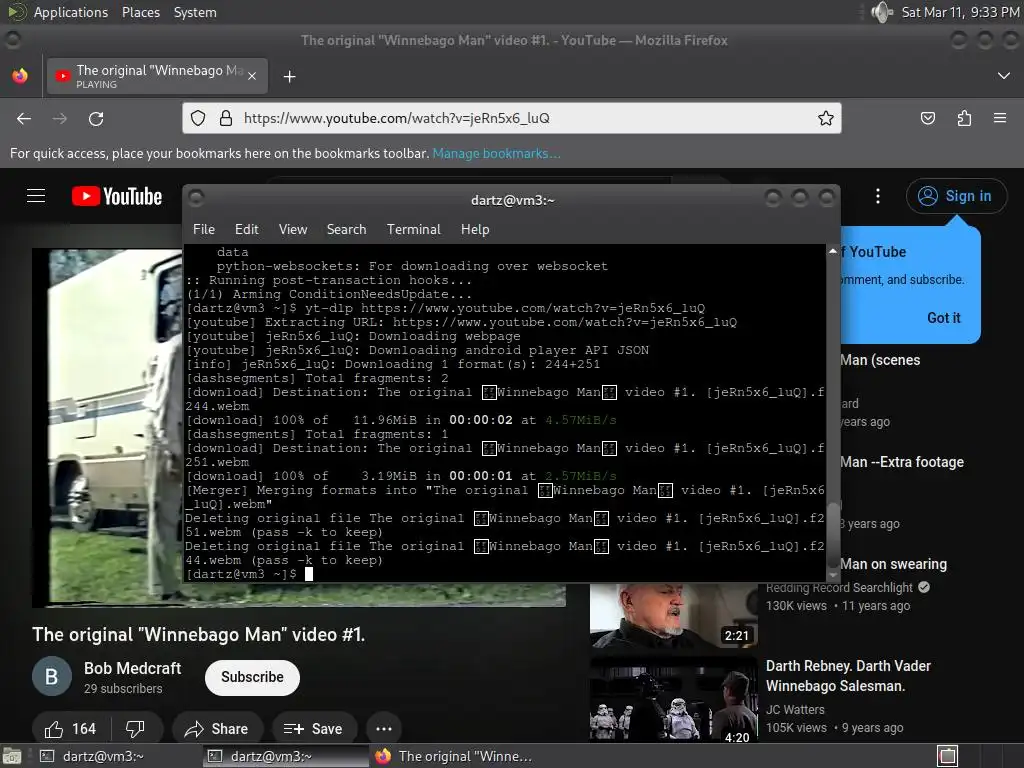Open the Bob Medcraft channel name
This screenshot has height=768, width=1024.
pos(133,668)
